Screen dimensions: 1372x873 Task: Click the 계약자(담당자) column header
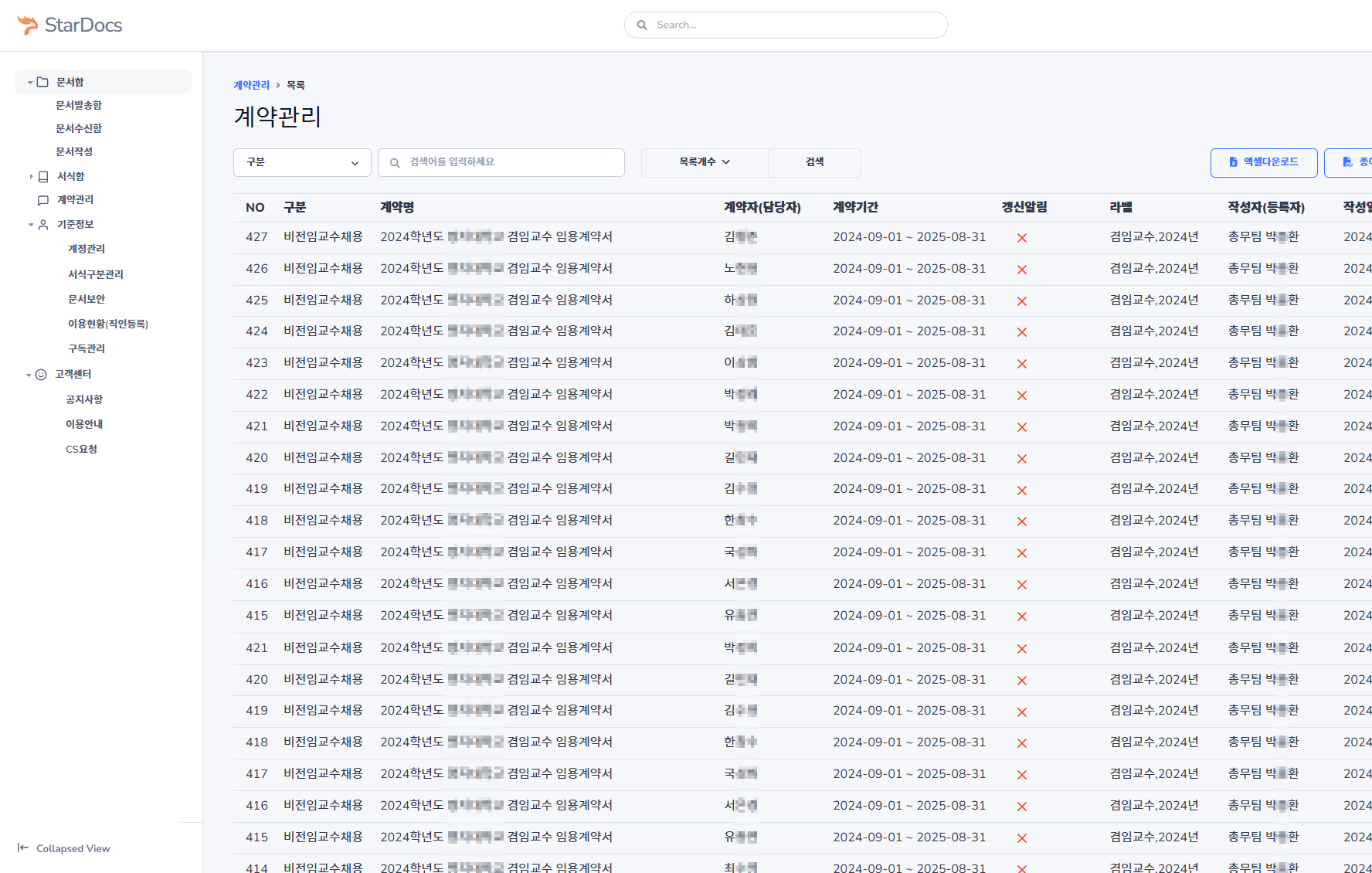click(x=762, y=207)
